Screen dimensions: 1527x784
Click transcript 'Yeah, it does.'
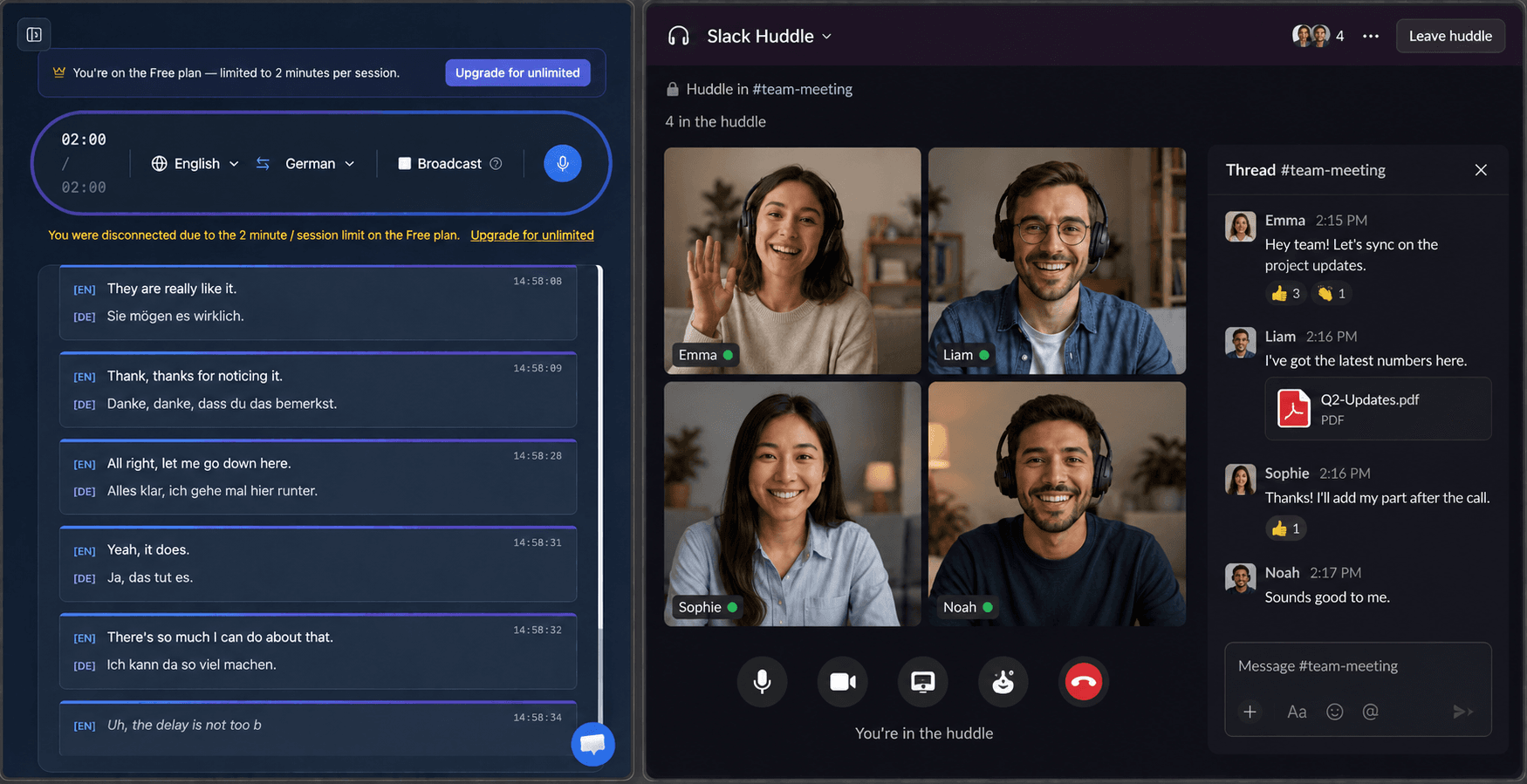coord(148,549)
